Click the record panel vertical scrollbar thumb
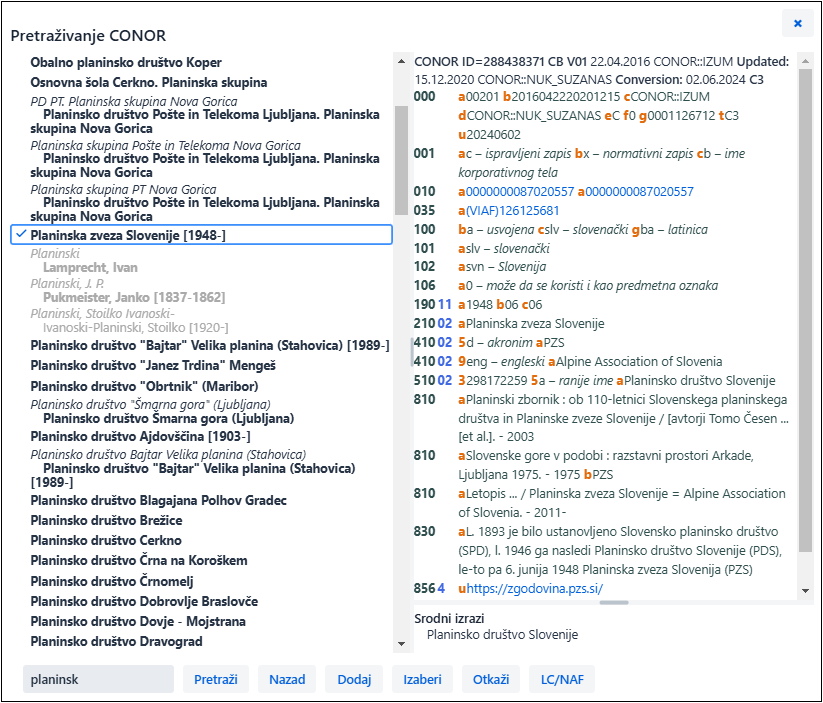The width and height of the screenshot is (823, 703). [805, 310]
